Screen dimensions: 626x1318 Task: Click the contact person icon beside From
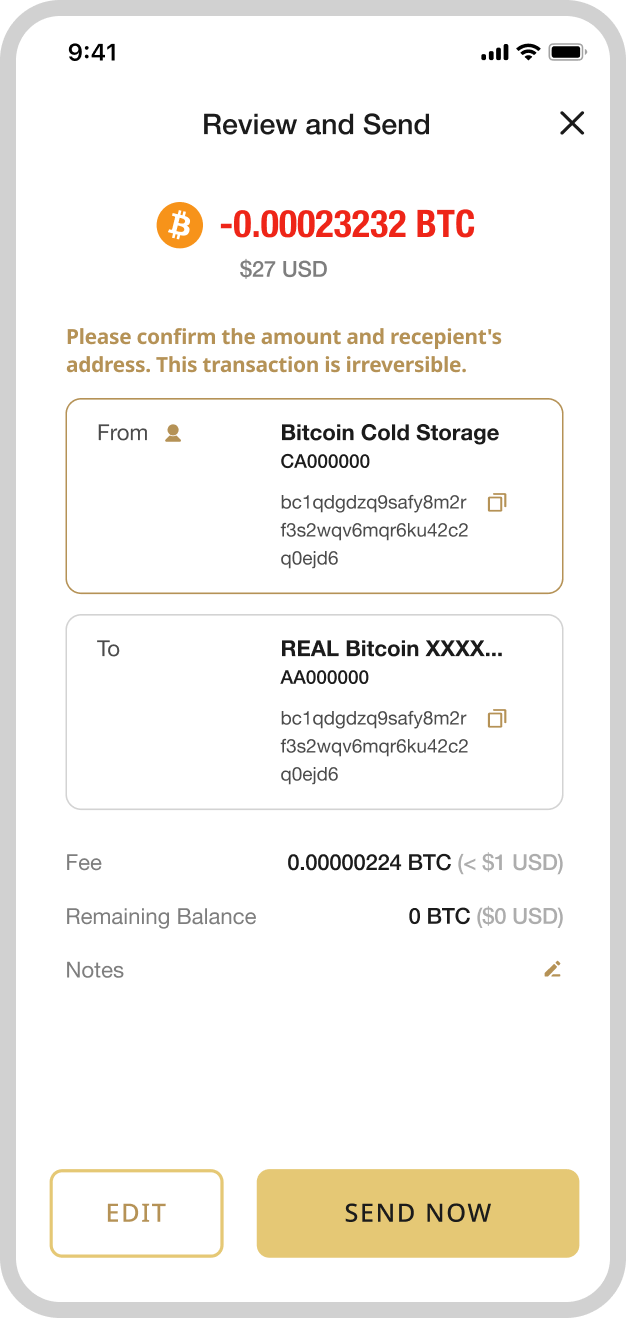click(174, 432)
